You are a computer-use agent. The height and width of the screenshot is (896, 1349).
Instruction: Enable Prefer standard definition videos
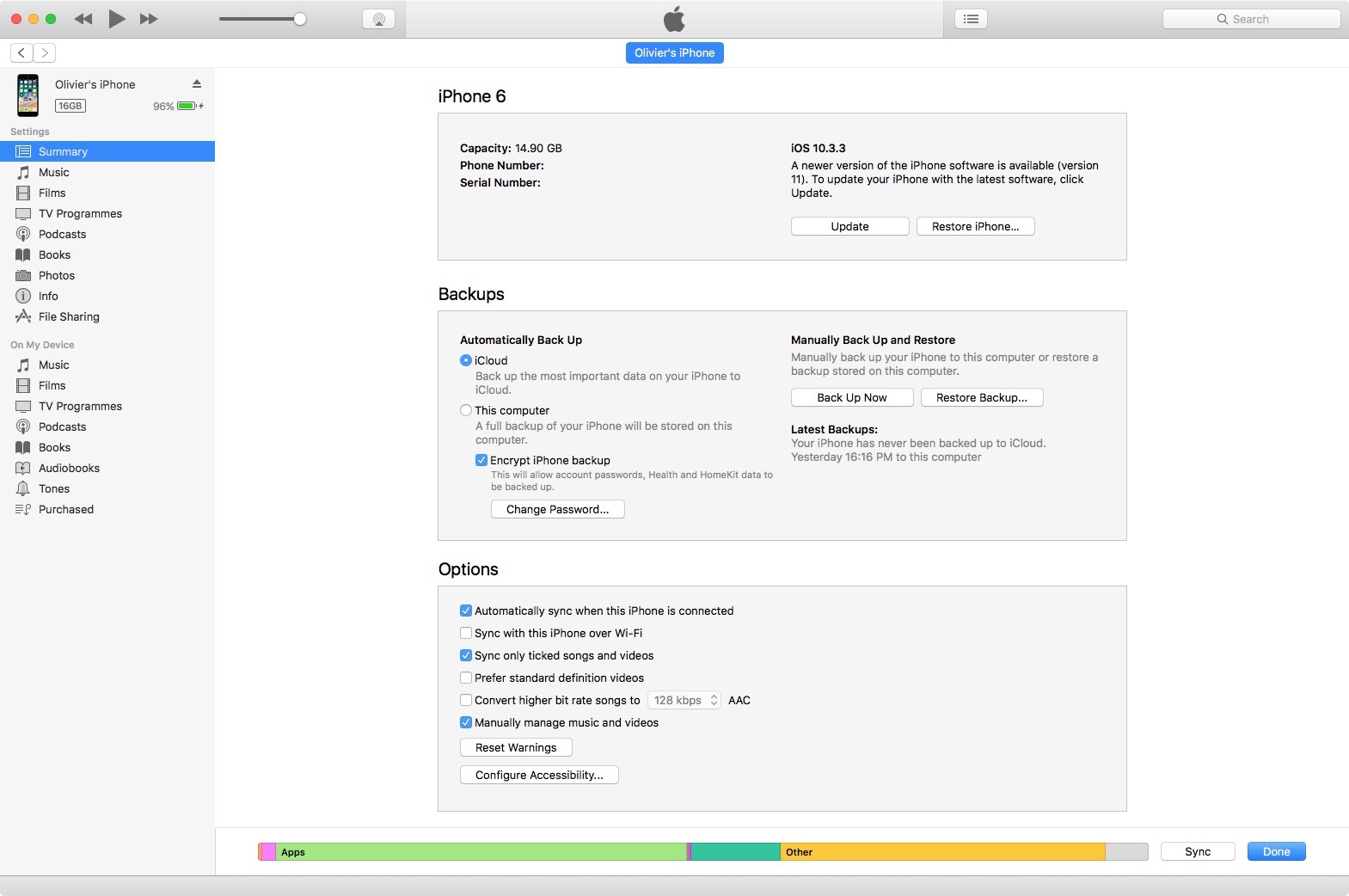pyautogui.click(x=466, y=678)
